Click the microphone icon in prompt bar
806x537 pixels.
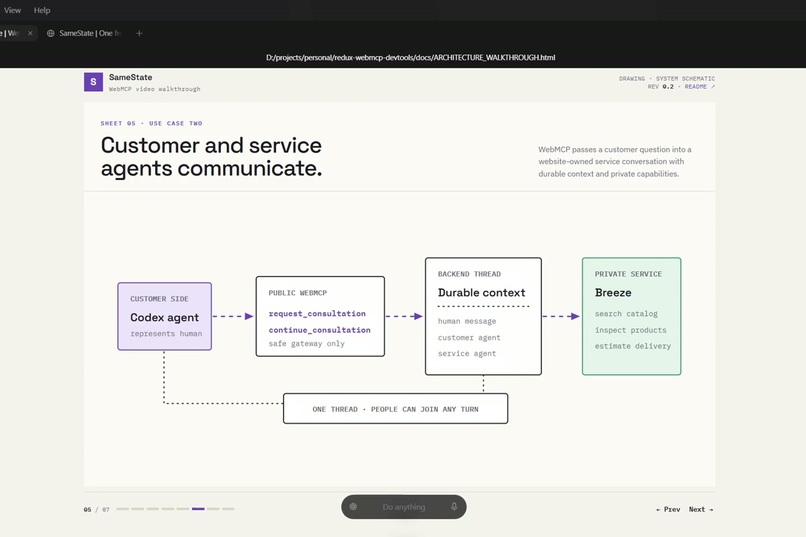pyautogui.click(x=454, y=507)
